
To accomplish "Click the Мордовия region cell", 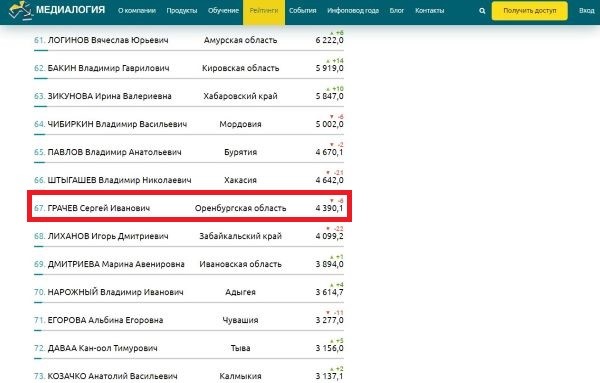I will click(240, 124).
